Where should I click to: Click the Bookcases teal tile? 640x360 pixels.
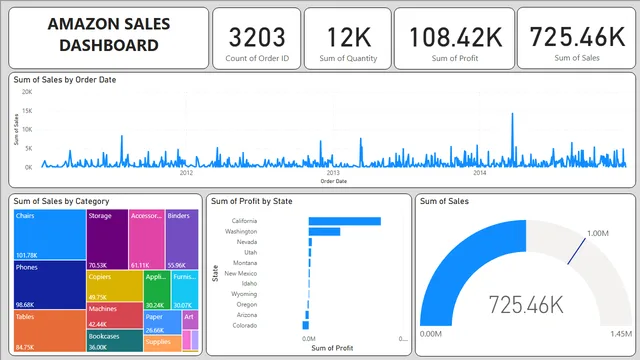click(115, 340)
